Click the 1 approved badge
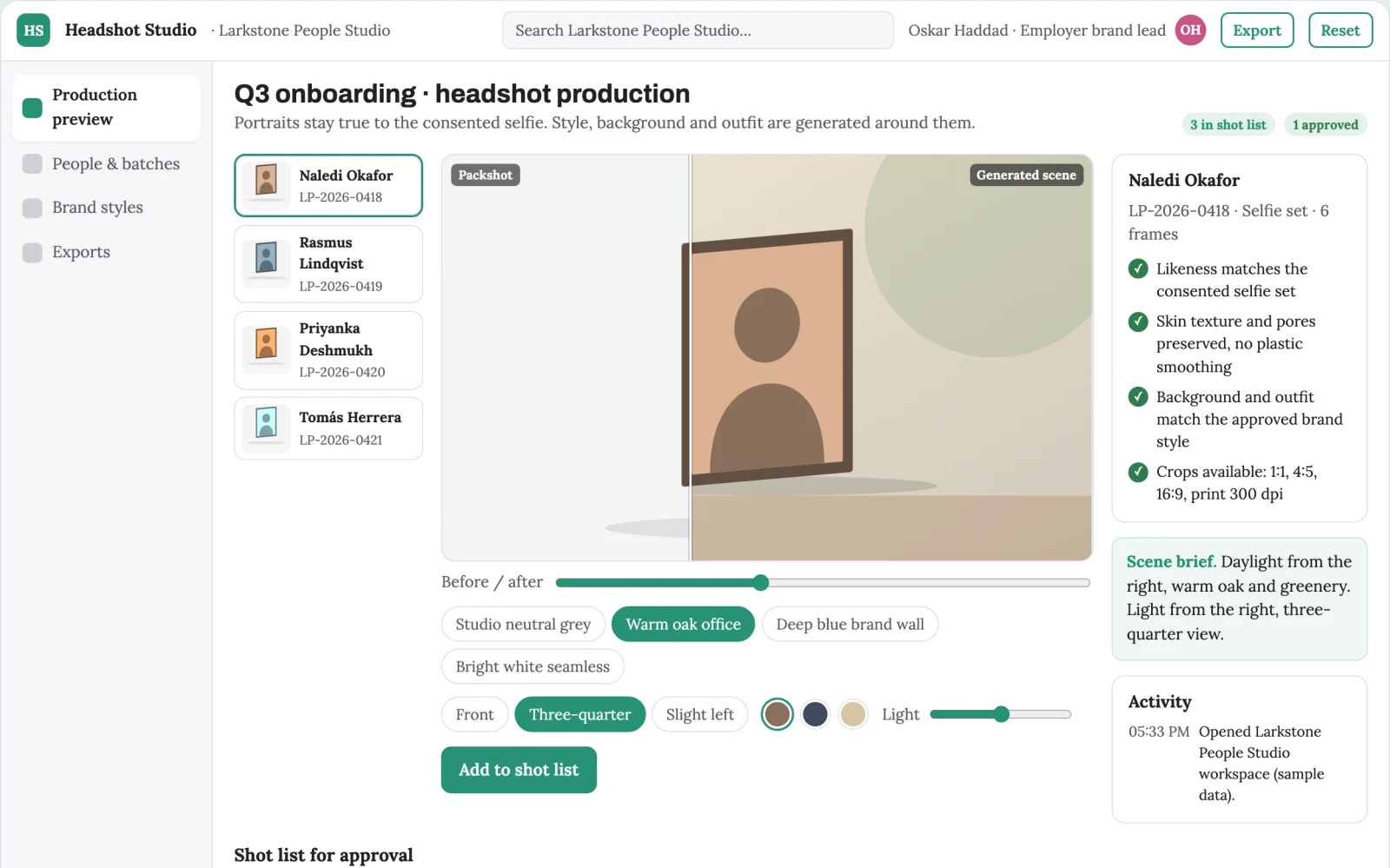 point(1325,125)
